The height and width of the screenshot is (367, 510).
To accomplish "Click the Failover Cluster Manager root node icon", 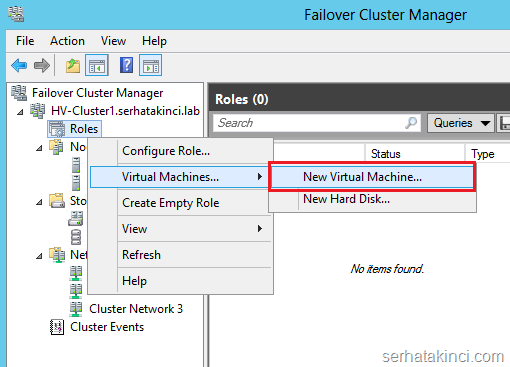I will (19, 93).
